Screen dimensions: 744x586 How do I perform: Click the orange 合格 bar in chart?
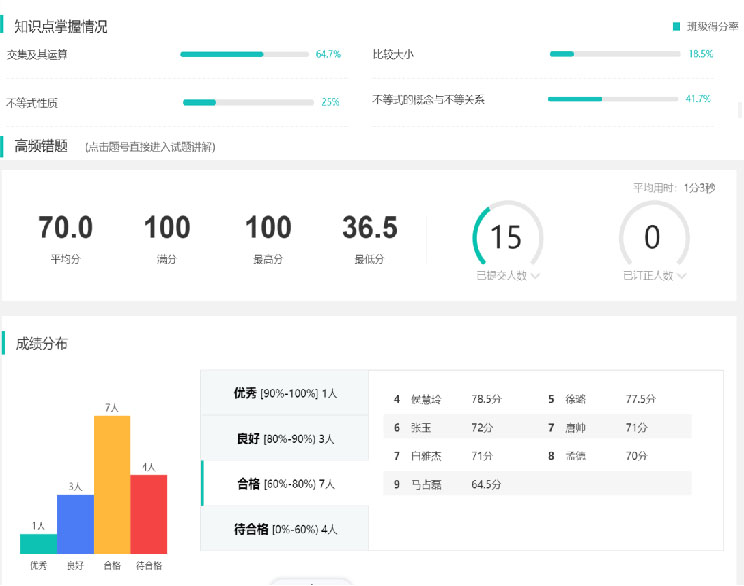point(112,484)
